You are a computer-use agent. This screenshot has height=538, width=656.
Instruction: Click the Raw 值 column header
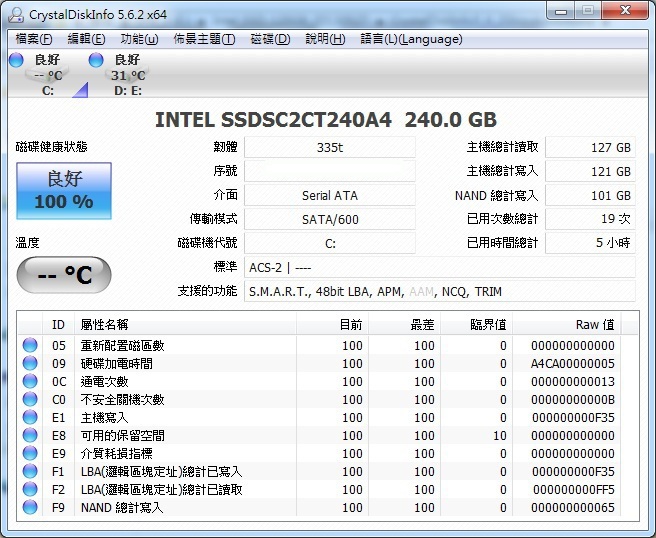[x=567, y=324]
